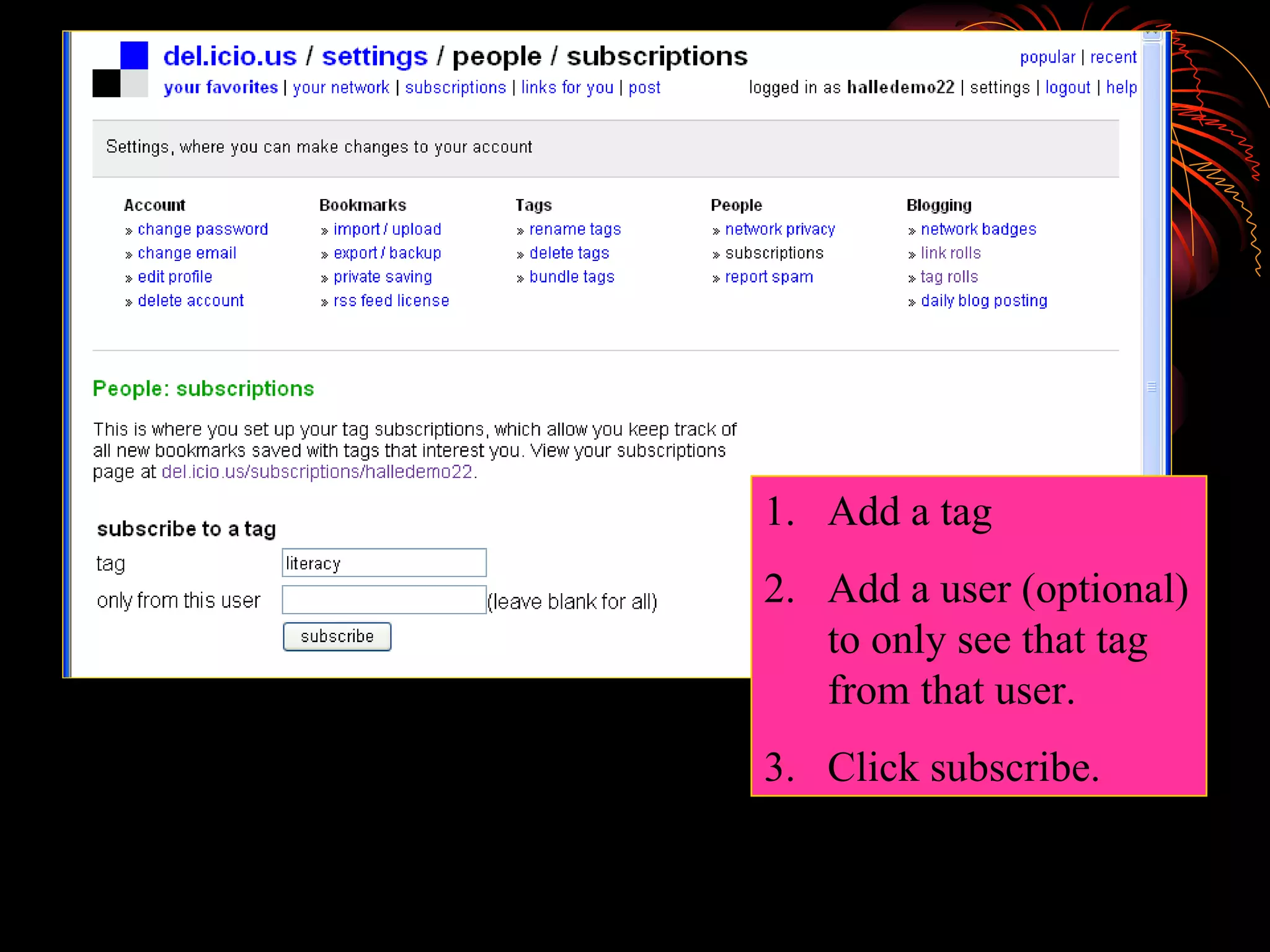This screenshot has width=1270, height=952.
Task: Open the del.icio.us home link in header
Action: (229, 56)
